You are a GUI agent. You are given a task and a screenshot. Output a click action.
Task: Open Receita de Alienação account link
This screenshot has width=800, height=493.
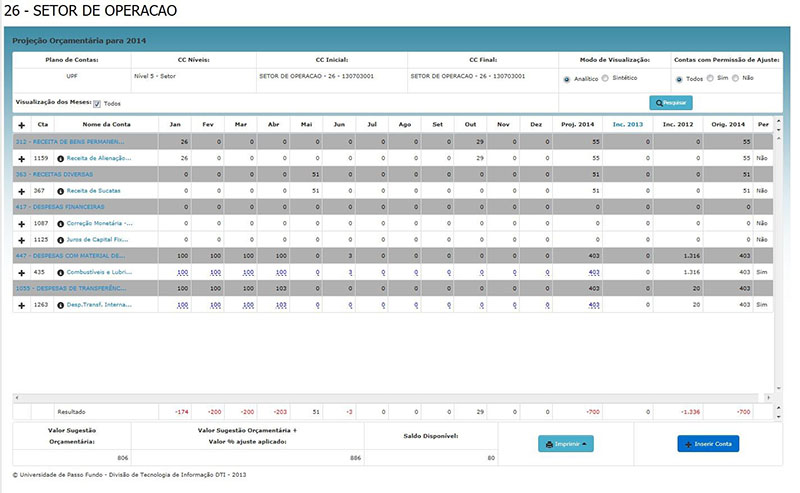click(99, 158)
